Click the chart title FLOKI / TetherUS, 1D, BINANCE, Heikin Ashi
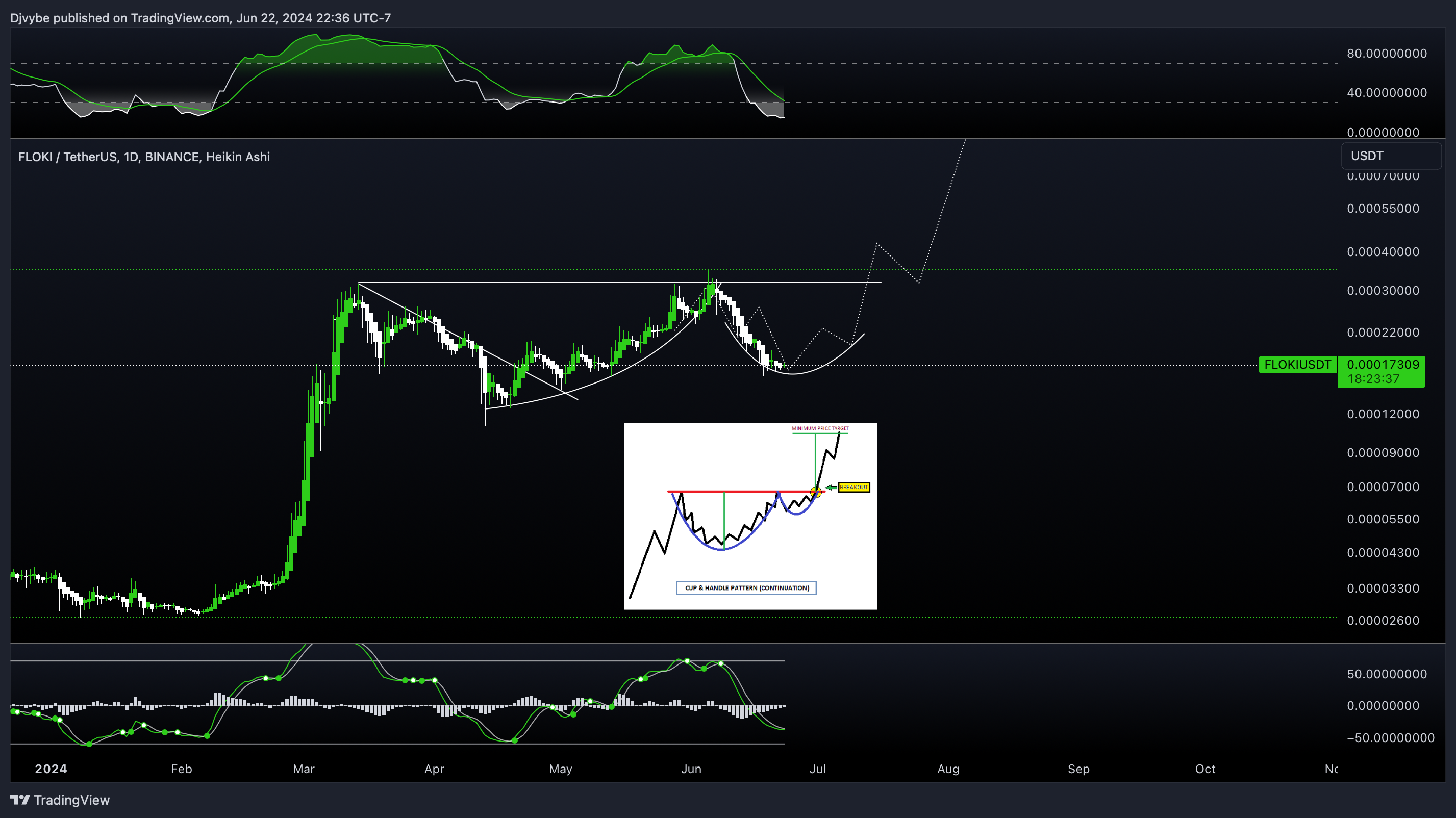1456x818 pixels. [144, 157]
